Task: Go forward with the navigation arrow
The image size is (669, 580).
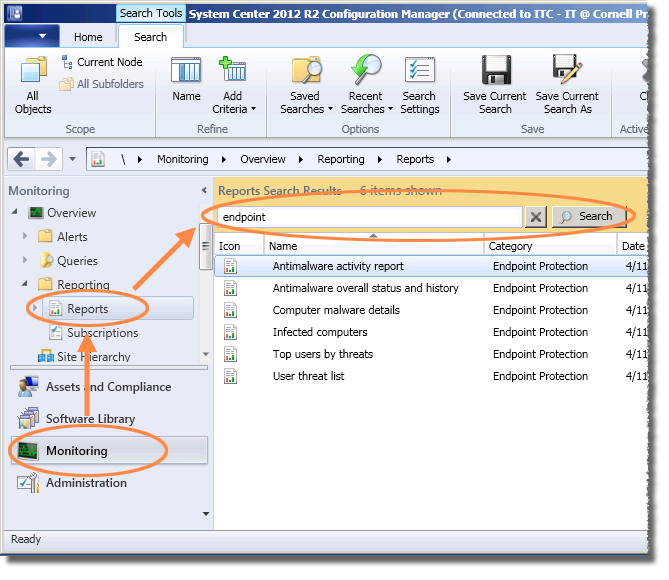Action: coord(48,160)
